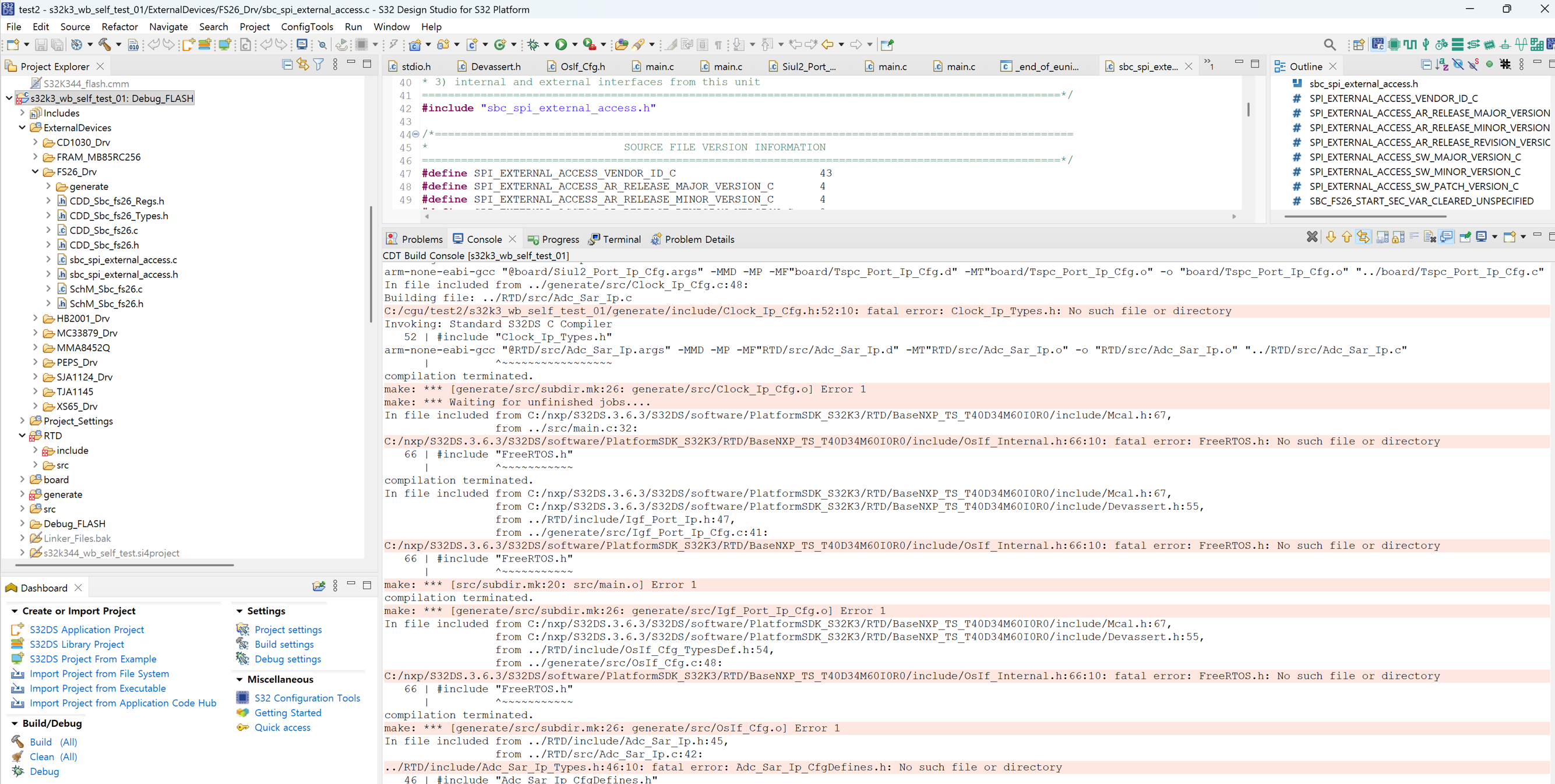Click the Clean (All) link in Dashboard

(53, 756)
